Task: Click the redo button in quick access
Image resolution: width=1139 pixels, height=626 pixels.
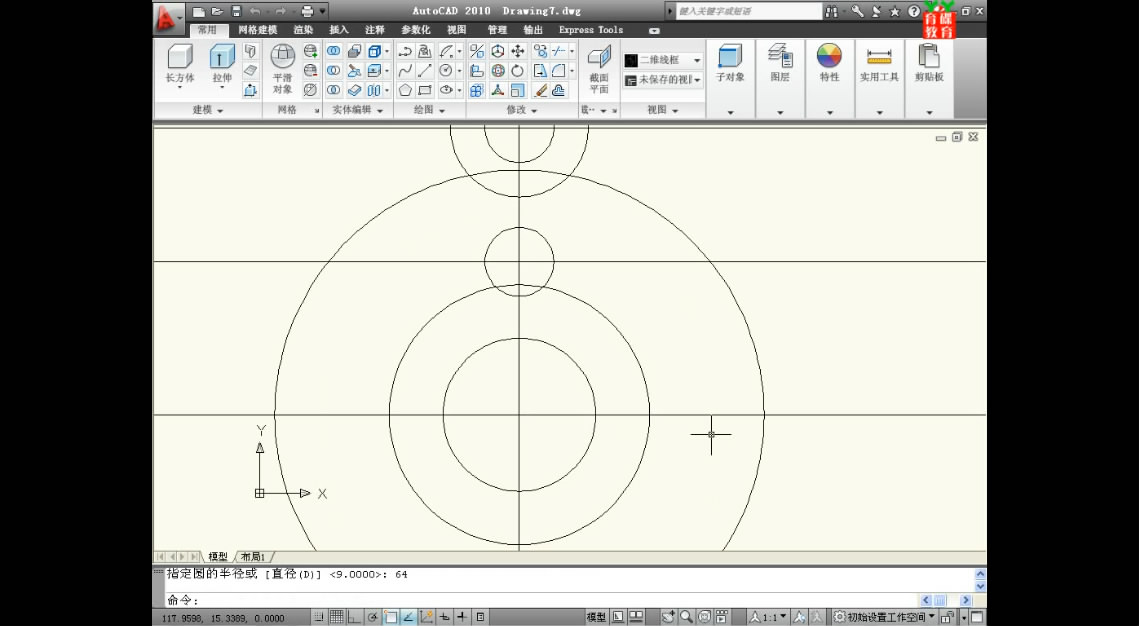Action: [280, 11]
